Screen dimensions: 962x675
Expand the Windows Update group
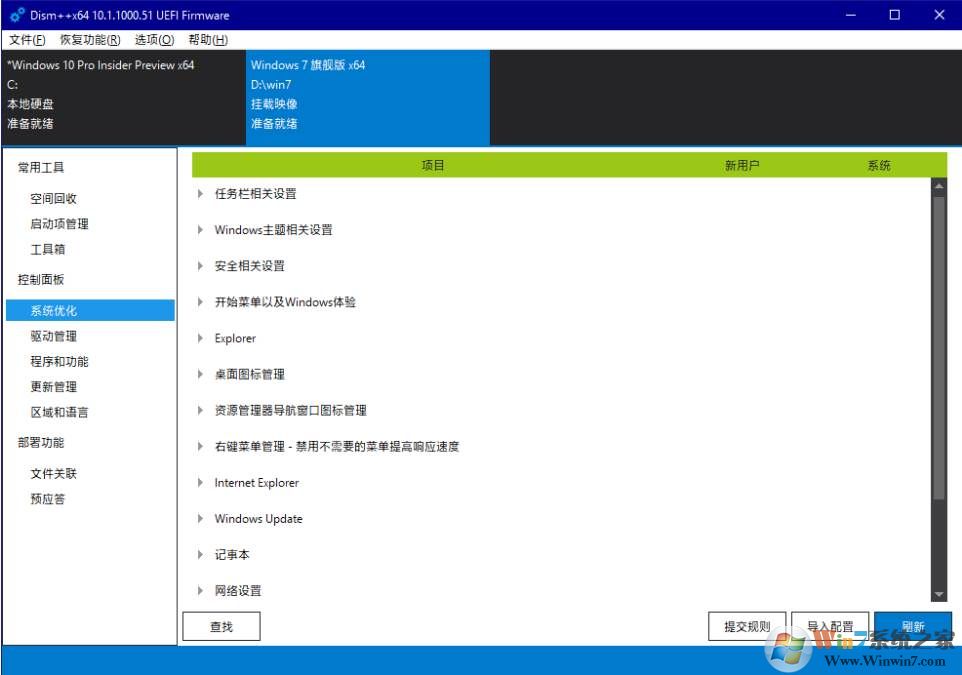200,519
